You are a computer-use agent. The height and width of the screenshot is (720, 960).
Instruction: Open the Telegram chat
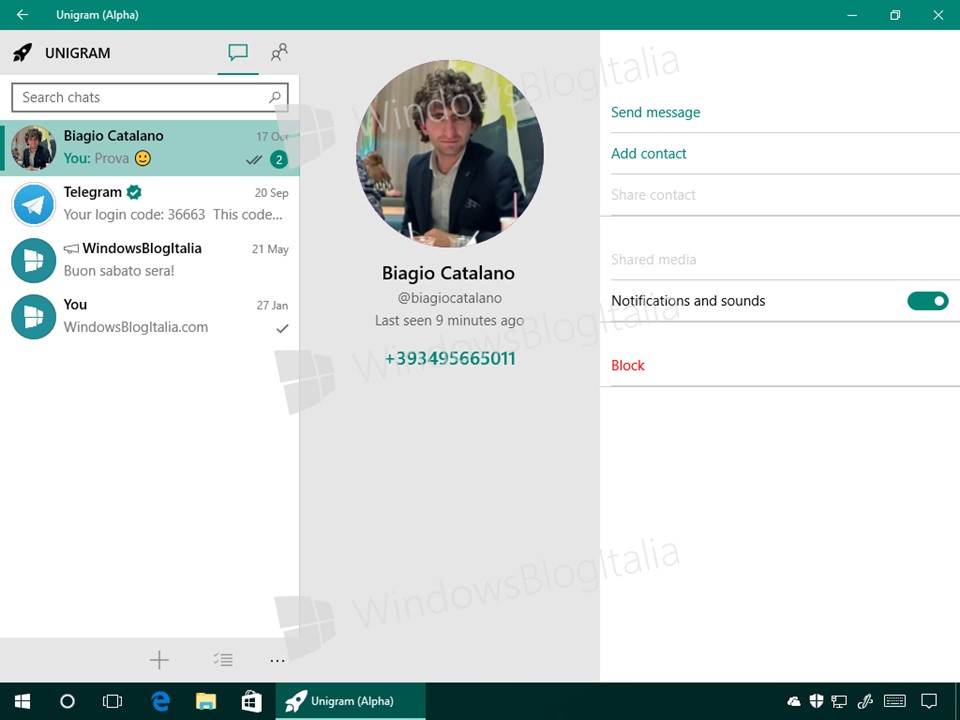[x=150, y=204]
